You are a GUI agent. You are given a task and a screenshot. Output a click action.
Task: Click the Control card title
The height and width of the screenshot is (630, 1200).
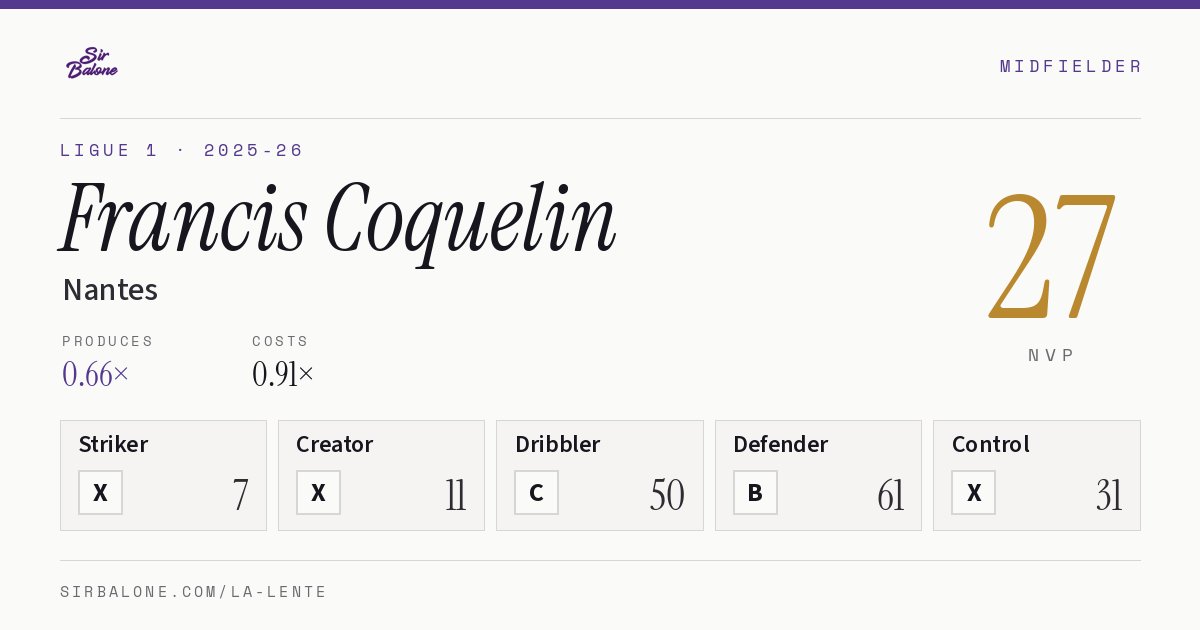(x=990, y=444)
